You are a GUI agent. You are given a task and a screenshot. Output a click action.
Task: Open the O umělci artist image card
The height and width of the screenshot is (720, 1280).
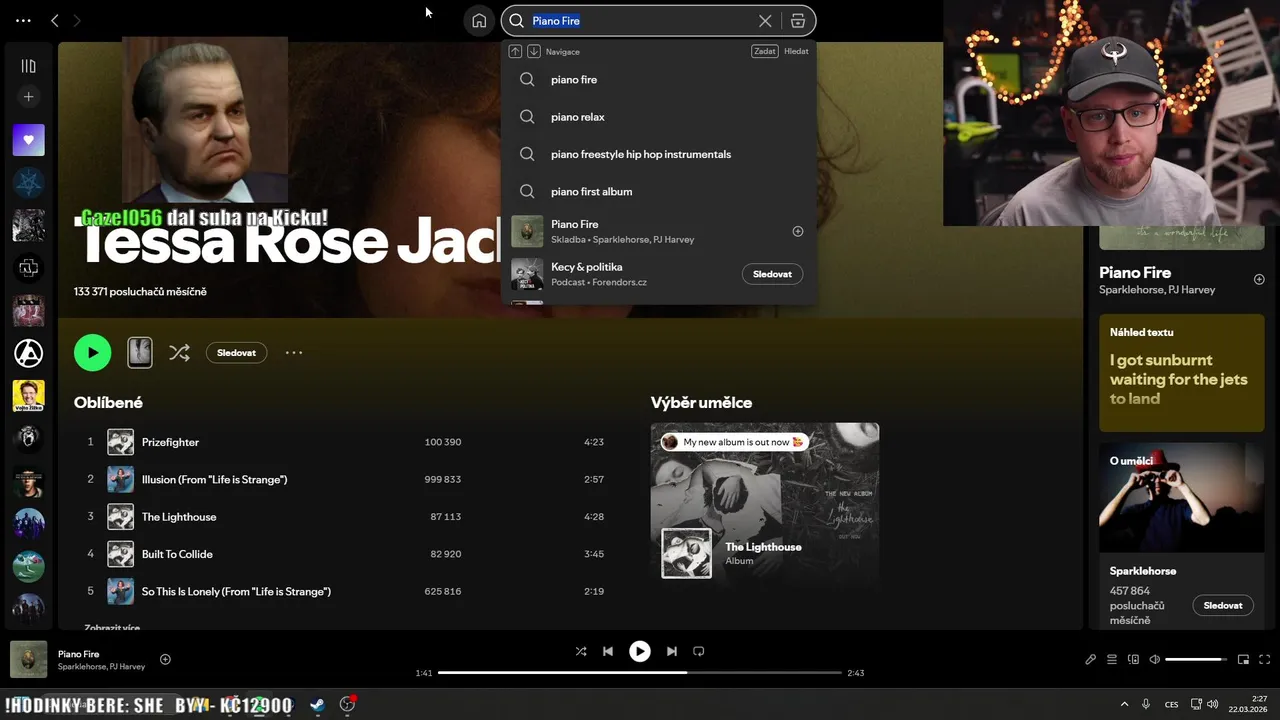(x=1182, y=498)
